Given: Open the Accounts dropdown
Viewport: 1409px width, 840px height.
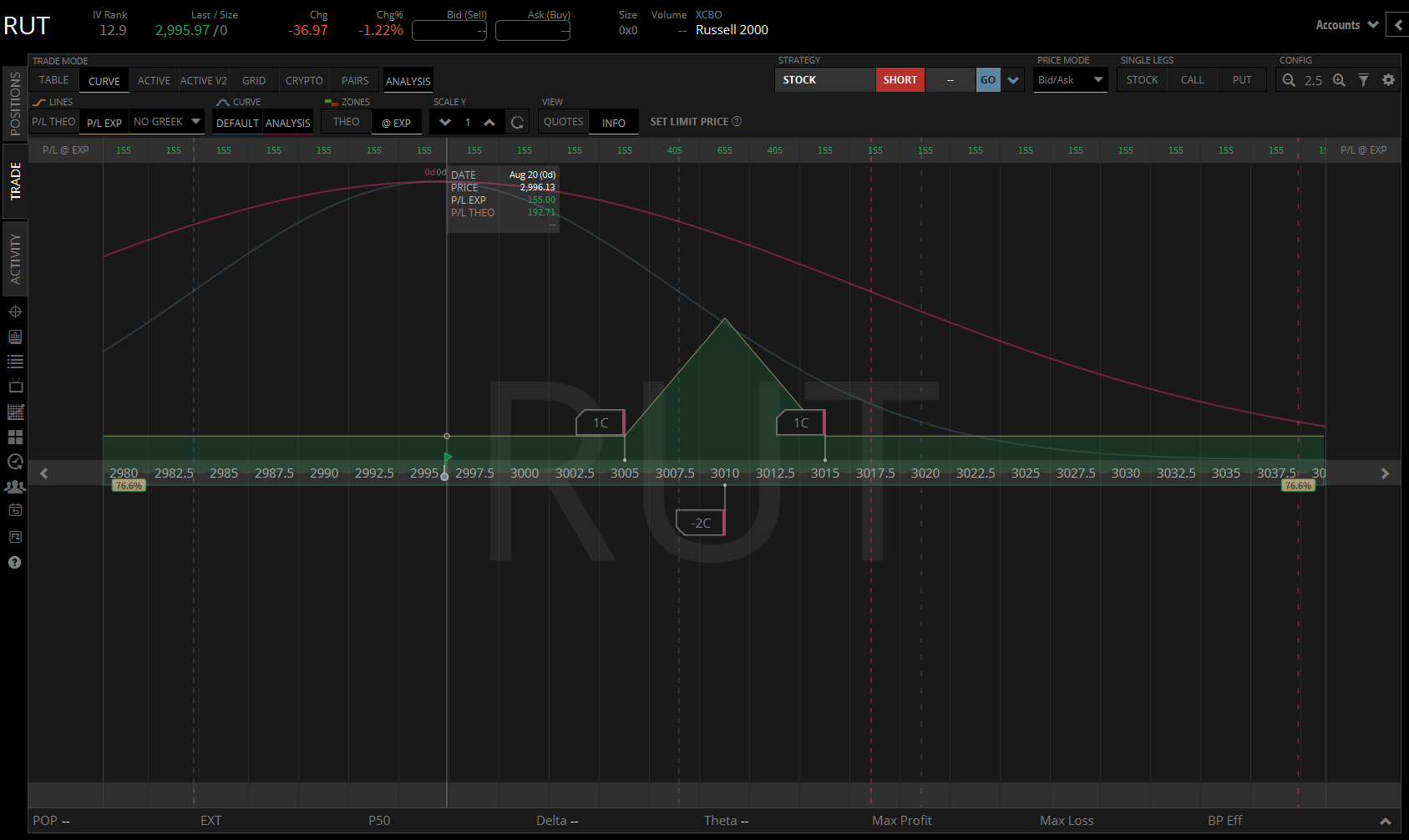Looking at the screenshot, I should click(x=1346, y=25).
